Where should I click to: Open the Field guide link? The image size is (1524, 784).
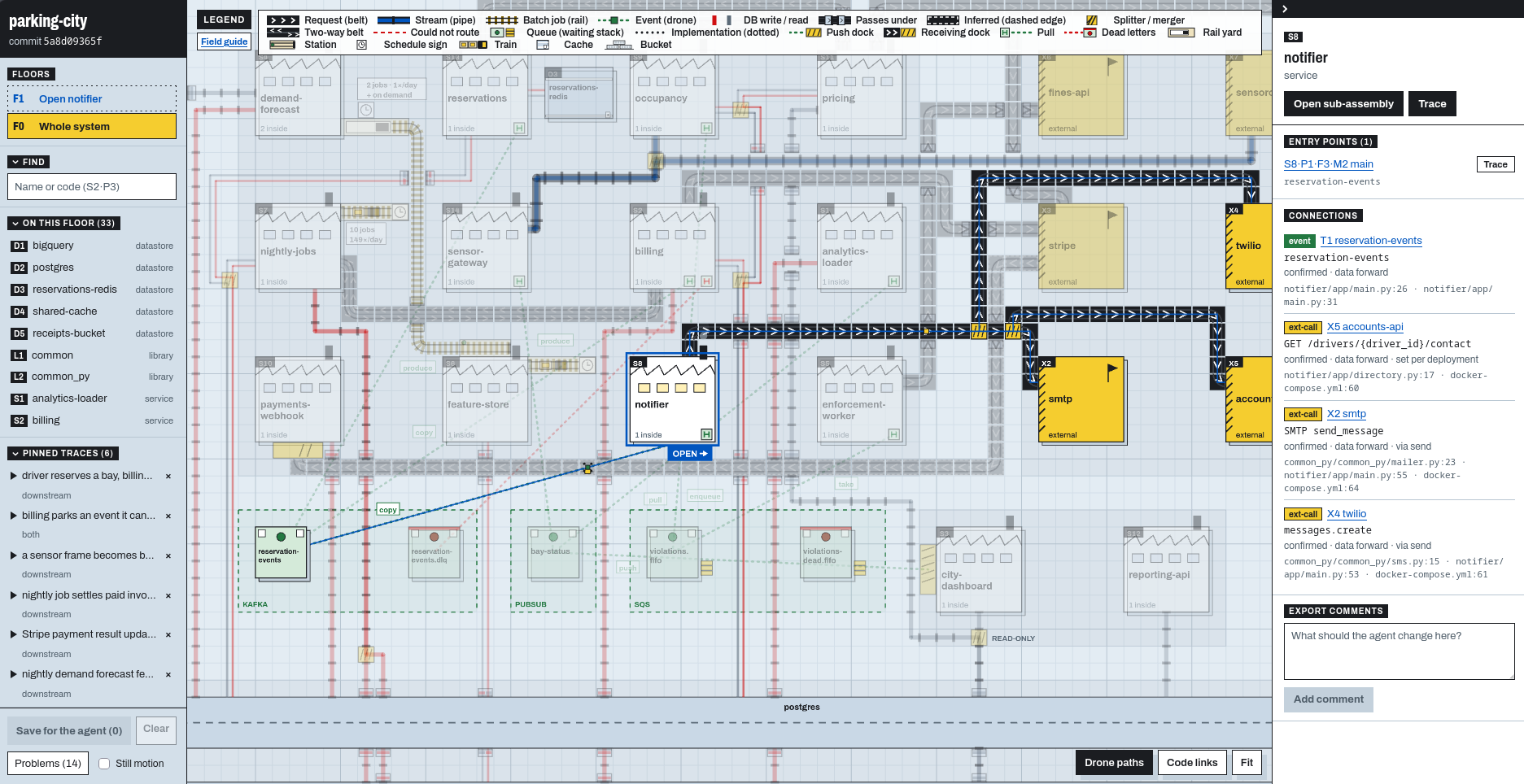click(225, 41)
